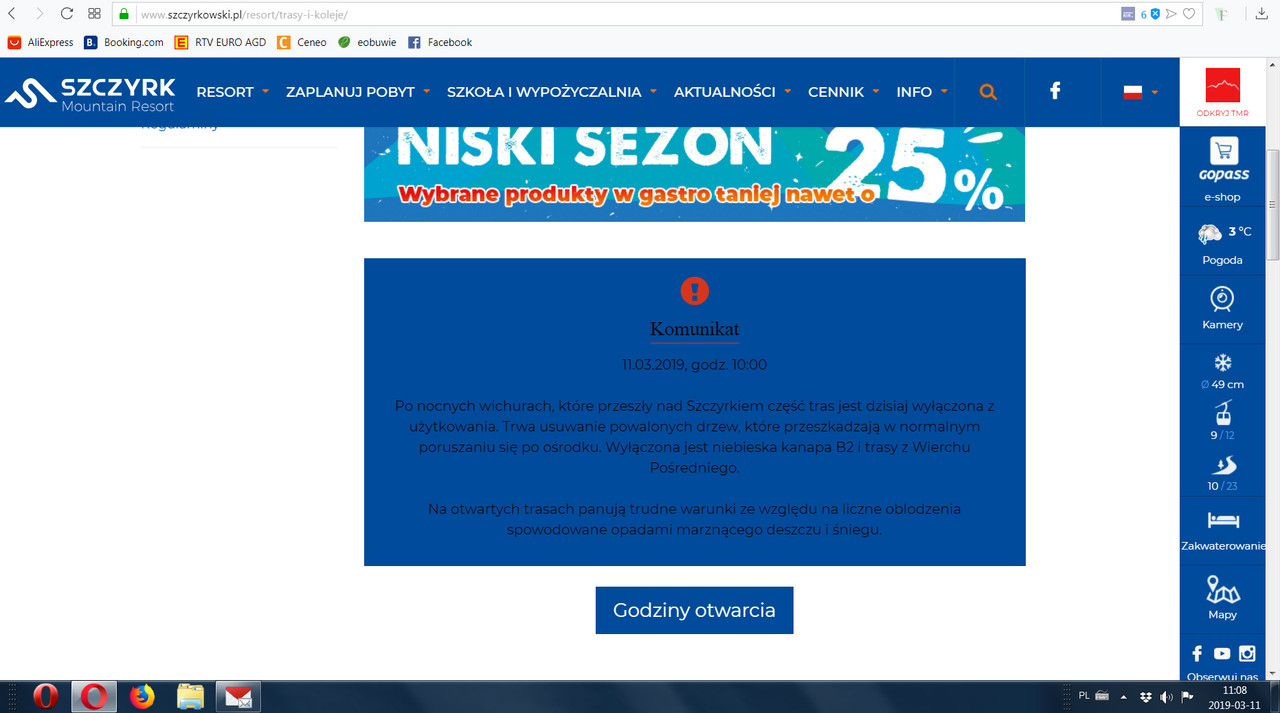Expand the ZAPLANUJ POBYT menu

(x=358, y=92)
